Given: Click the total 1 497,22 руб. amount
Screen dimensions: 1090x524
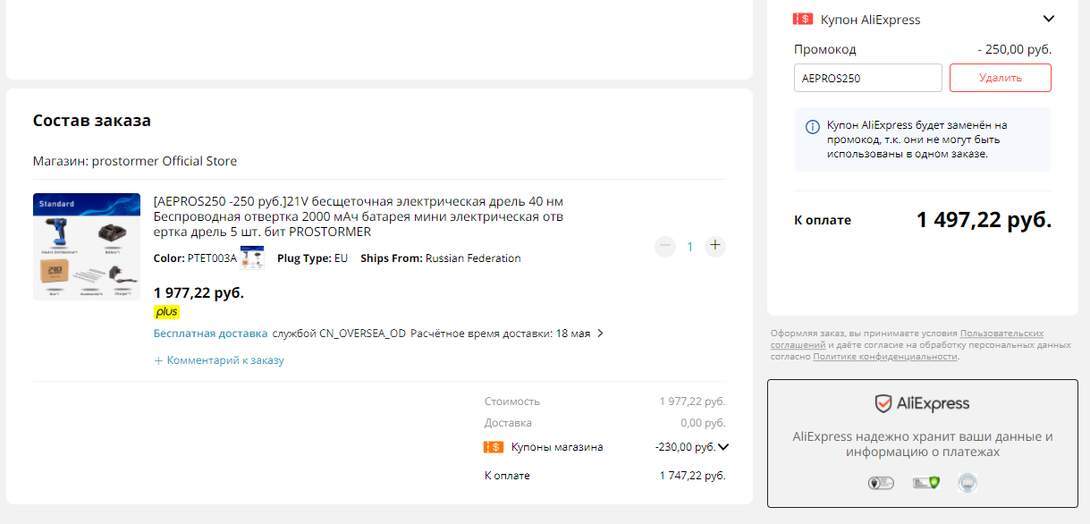Looking at the screenshot, I should pos(984,220).
